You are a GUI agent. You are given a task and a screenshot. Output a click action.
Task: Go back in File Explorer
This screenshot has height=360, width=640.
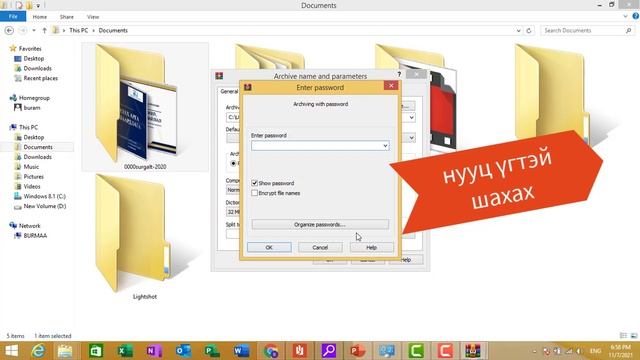(9, 31)
